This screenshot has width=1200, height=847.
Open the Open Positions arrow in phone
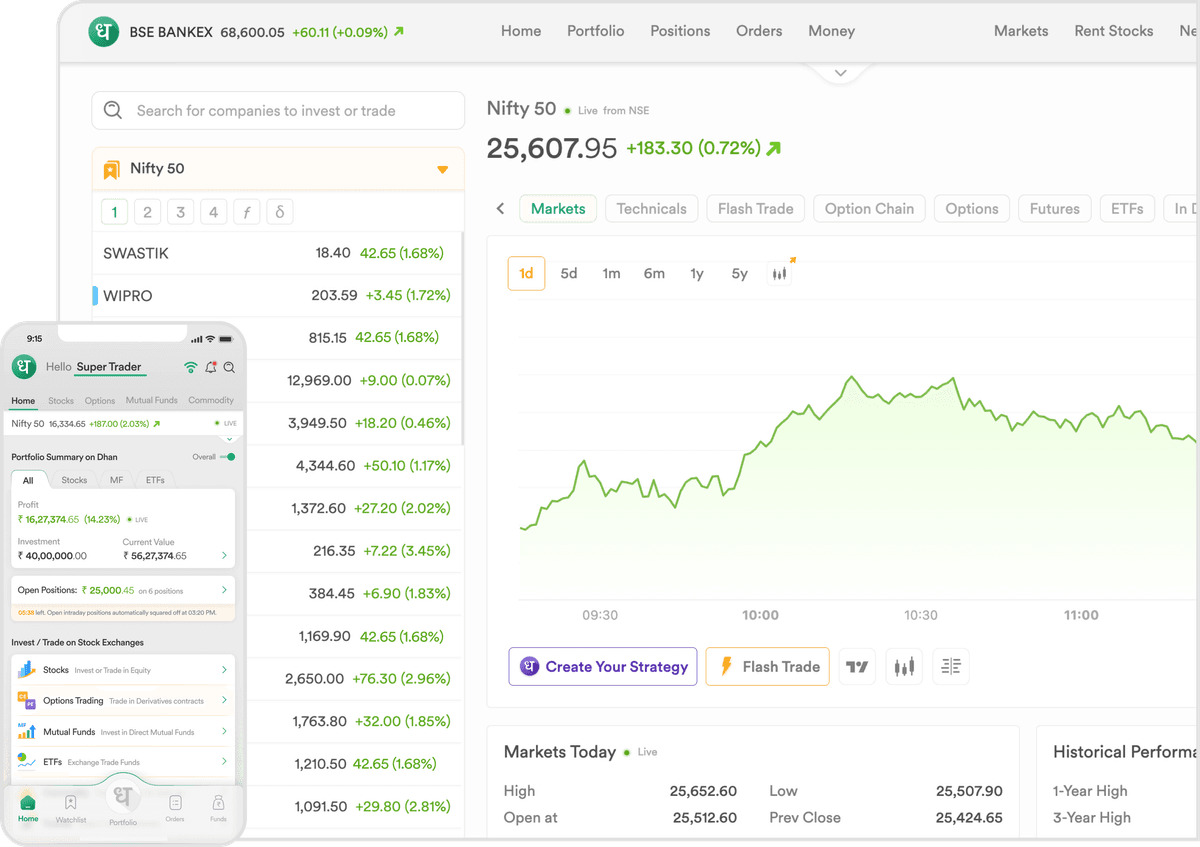pyautogui.click(x=224, y=591)
